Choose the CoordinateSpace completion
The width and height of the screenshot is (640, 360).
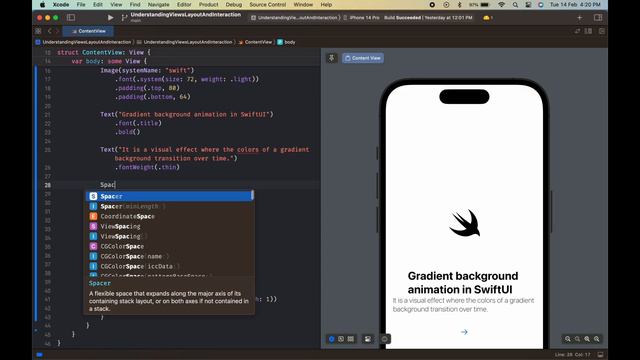tap(170, 216)
